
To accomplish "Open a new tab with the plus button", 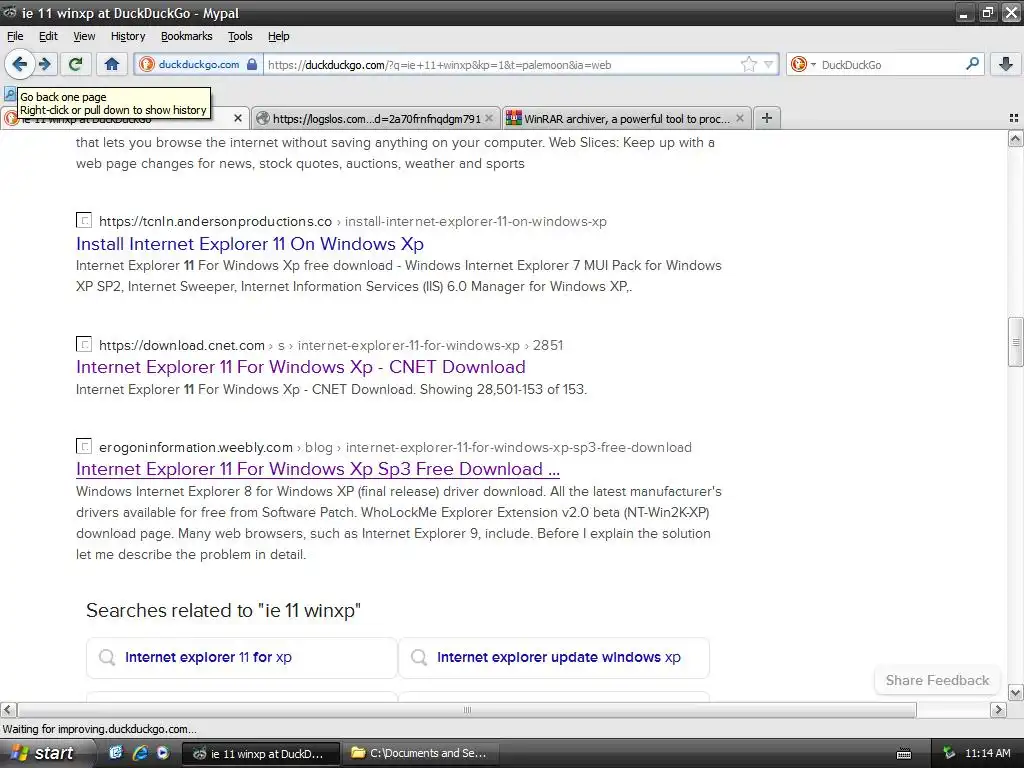I will pyautogui.click(x=767, y=118).
